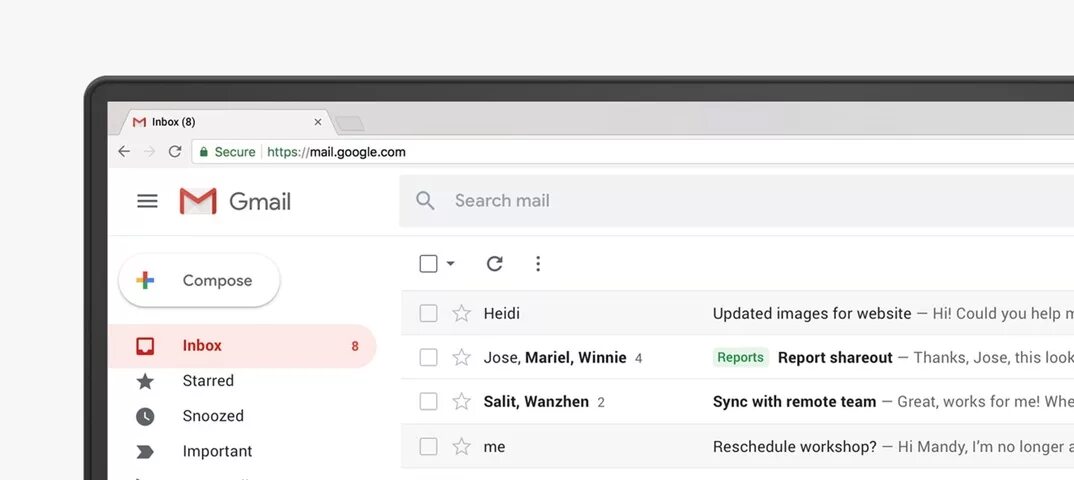
Task: Open the Important folder
Action: point(217,451)
